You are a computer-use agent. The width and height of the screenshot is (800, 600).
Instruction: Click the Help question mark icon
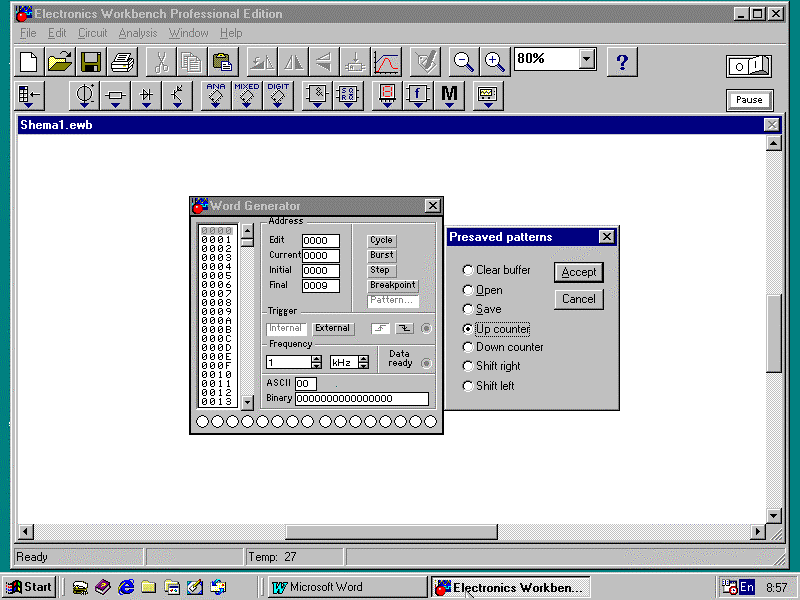coord(622,62)
